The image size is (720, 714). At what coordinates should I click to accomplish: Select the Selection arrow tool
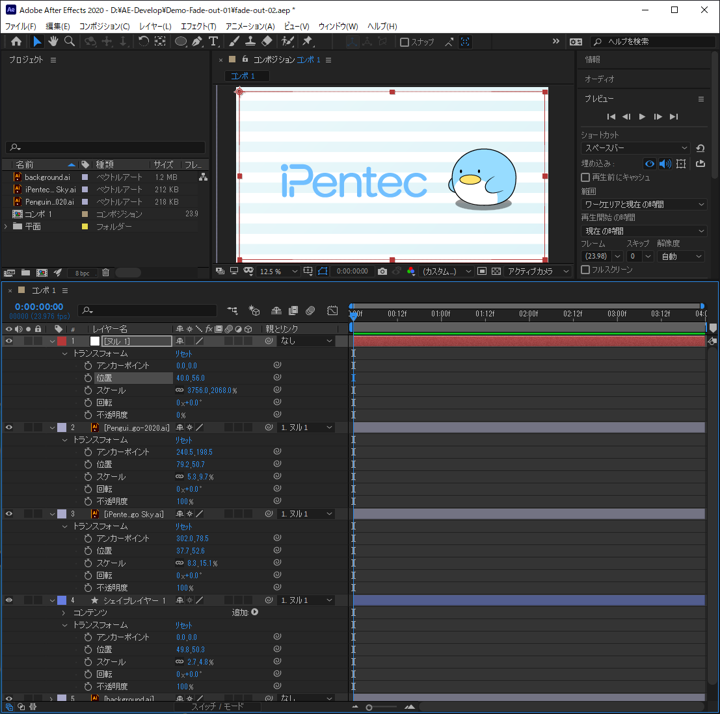coord(37,41)
